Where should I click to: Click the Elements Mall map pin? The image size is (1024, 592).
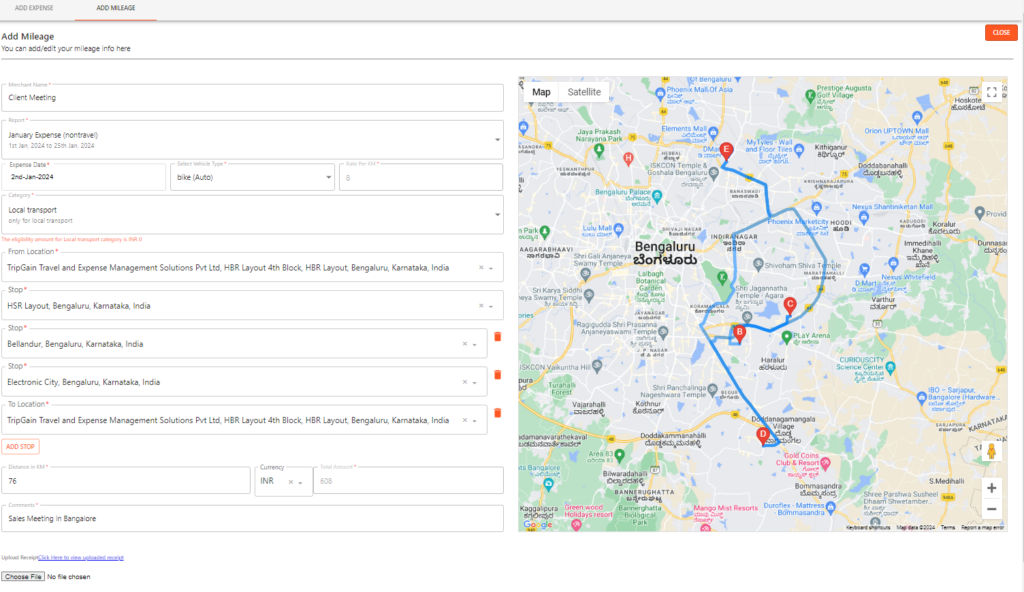pyautogui.click(x=713, y=133)
